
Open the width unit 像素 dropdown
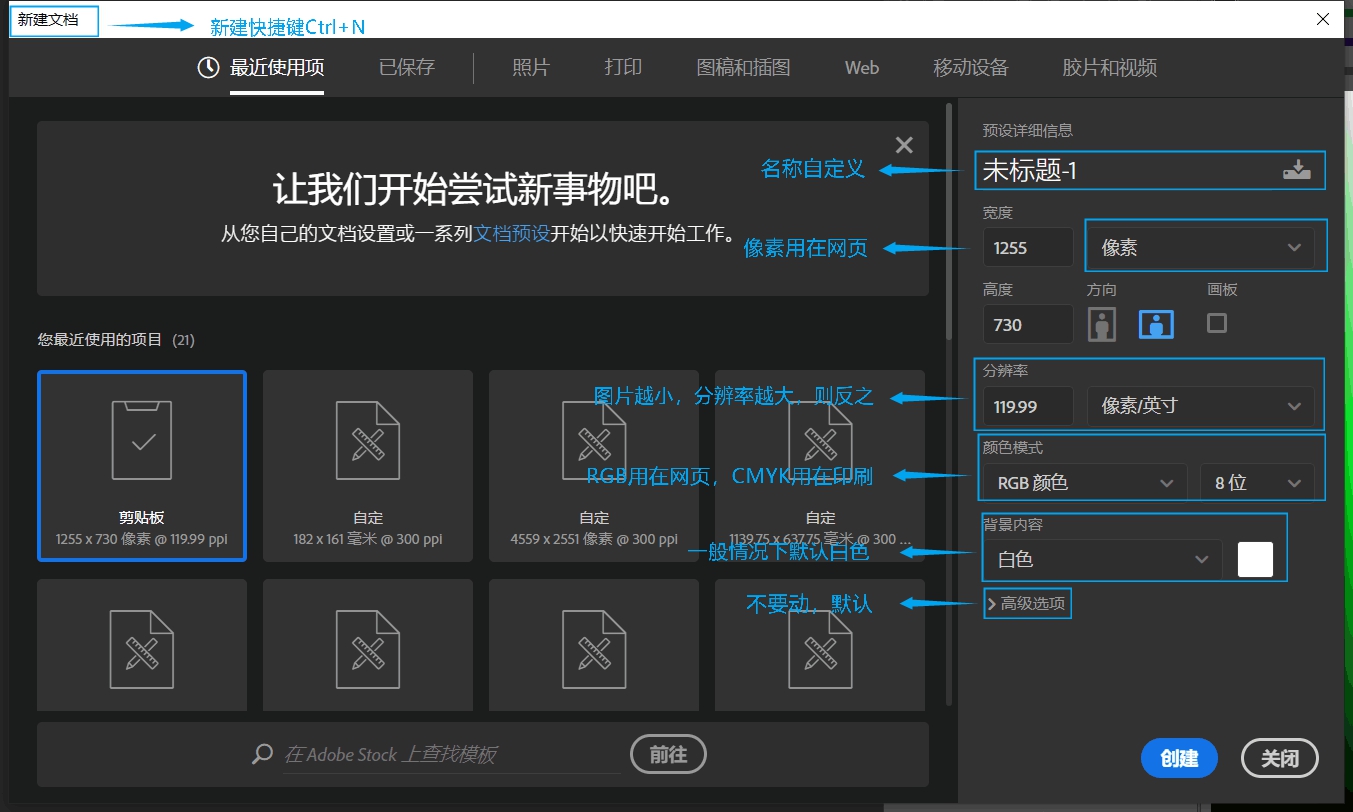[x=1200, y=248]
